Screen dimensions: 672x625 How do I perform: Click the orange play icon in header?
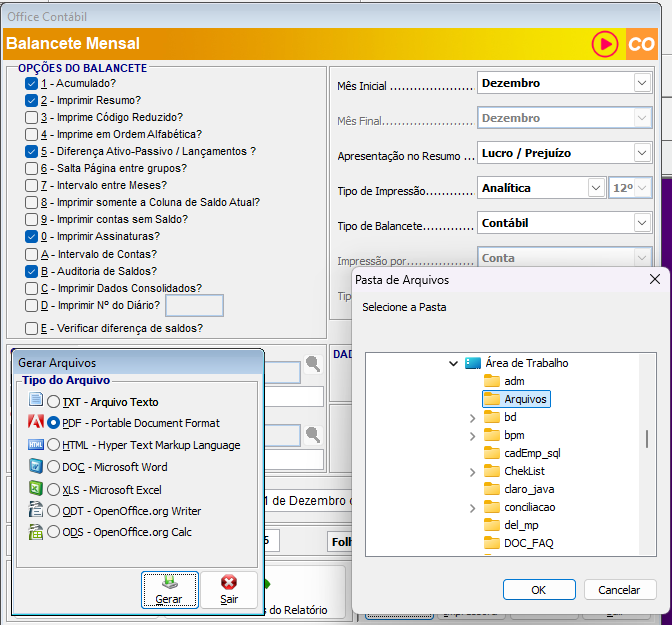tap(604, 44)
